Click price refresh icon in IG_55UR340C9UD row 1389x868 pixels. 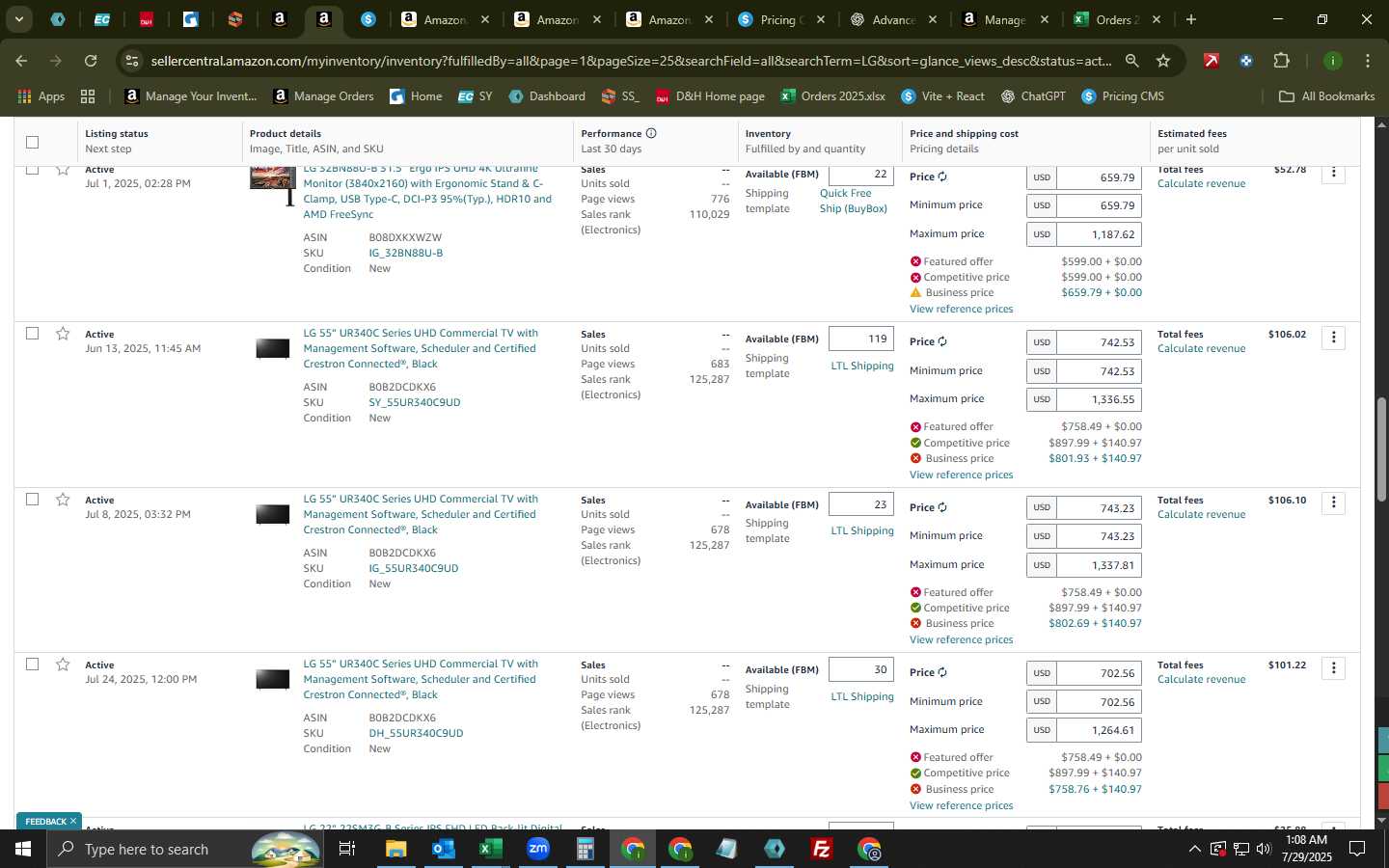coord(942,507)
